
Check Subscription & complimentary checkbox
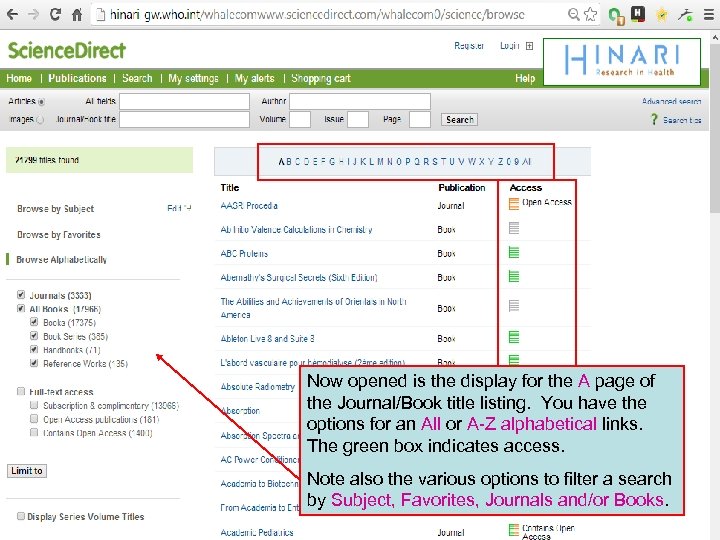click(34, 405)
